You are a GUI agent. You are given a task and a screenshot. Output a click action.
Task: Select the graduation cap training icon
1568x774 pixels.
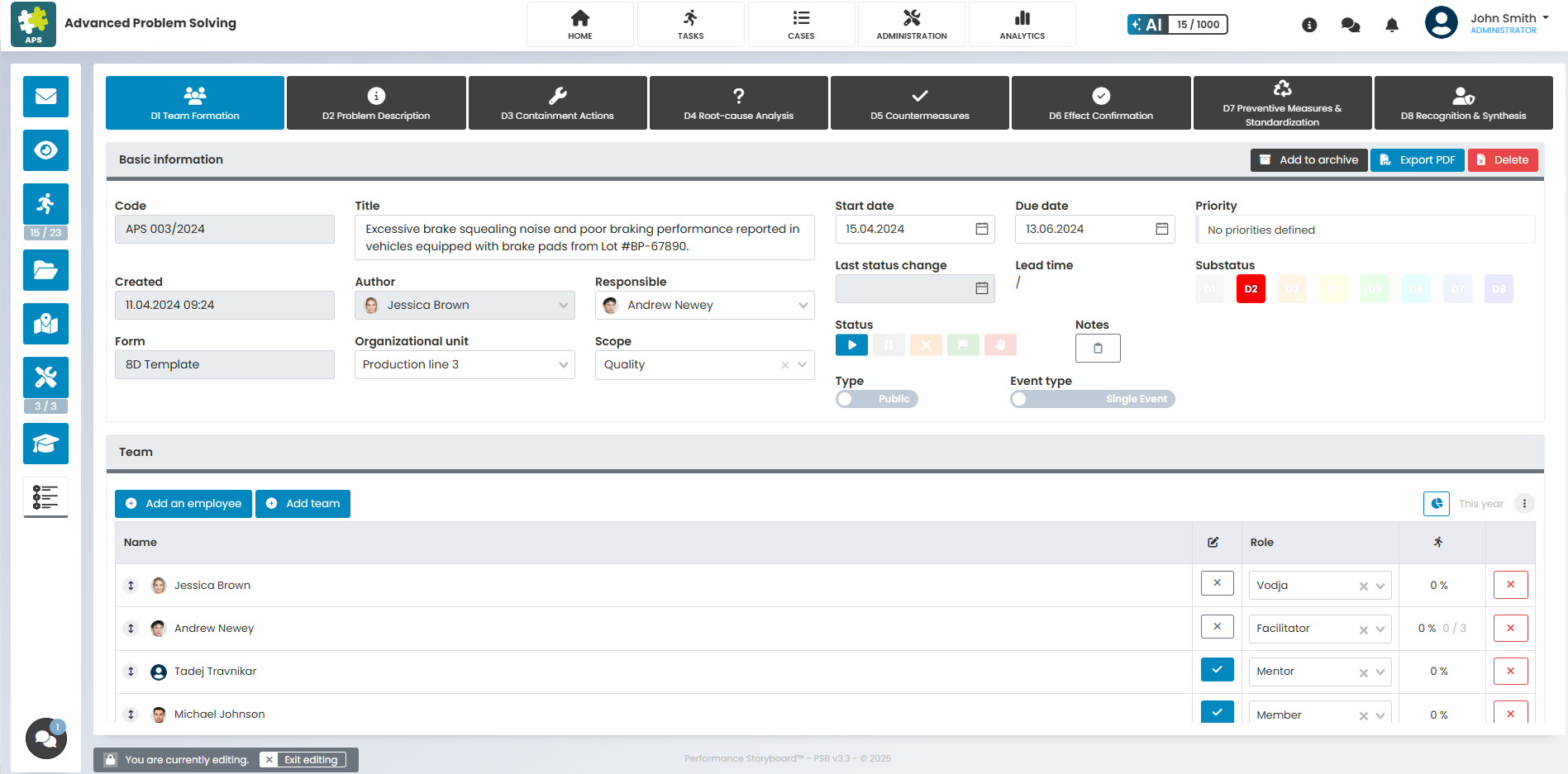coord(45,444)
